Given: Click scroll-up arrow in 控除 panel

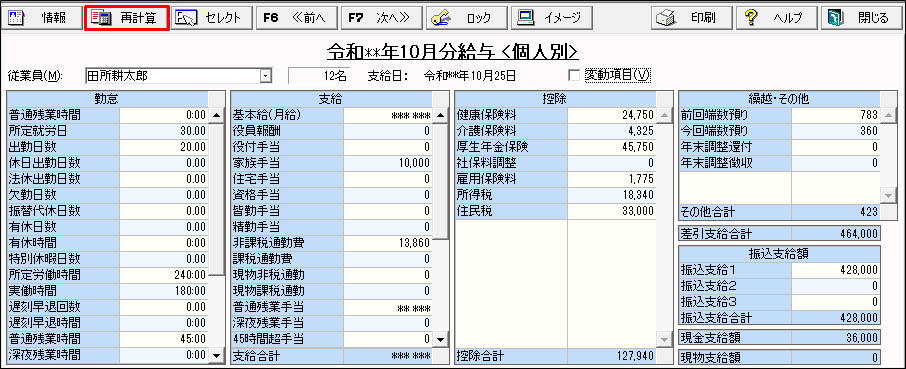Looking at the screenshot, I should [664, 114].
